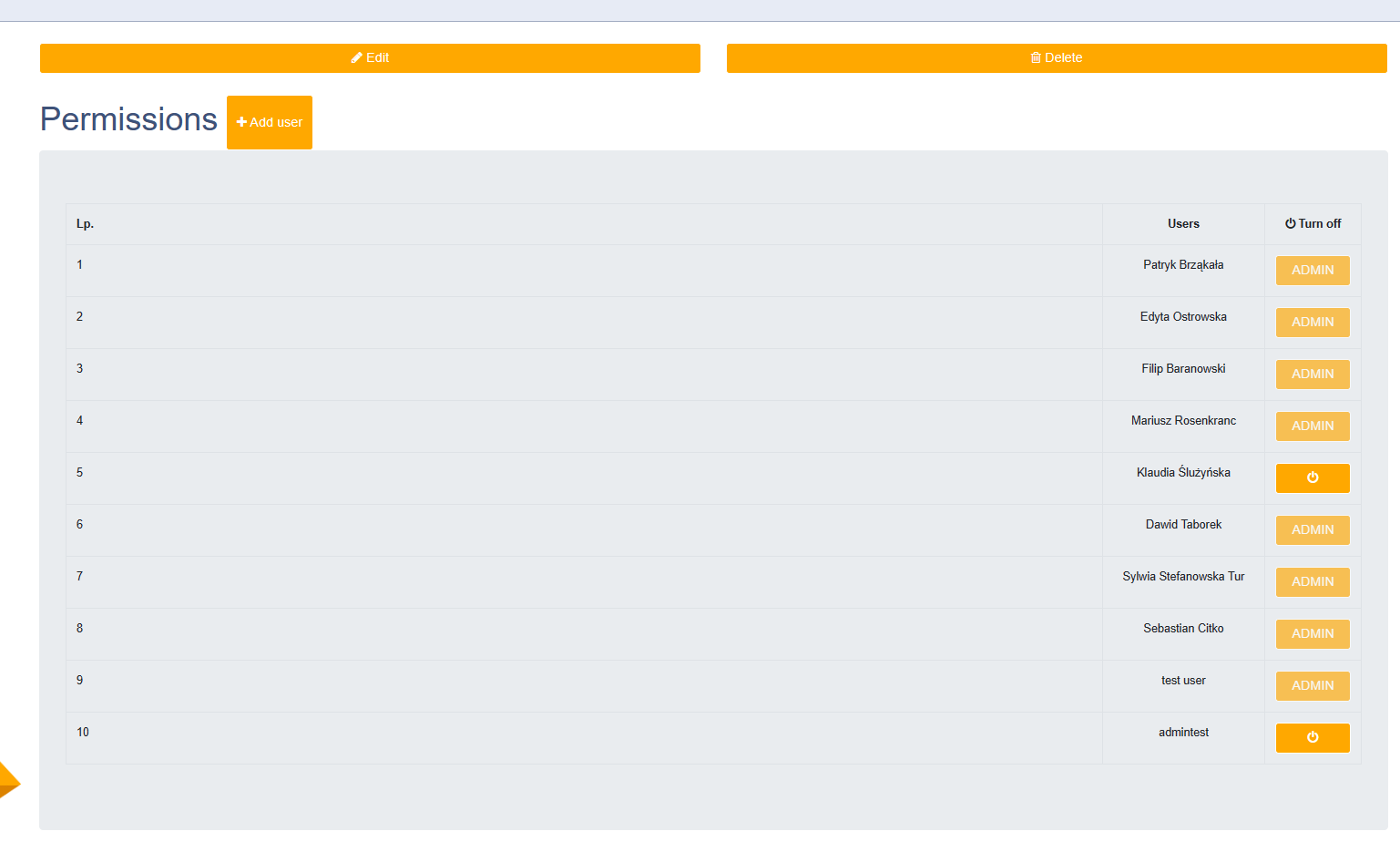The height and width of the screenshot is (852, 1400).
Task: Click the ADMIN badge for Dawid Taborek
Action: point(1312,530)
